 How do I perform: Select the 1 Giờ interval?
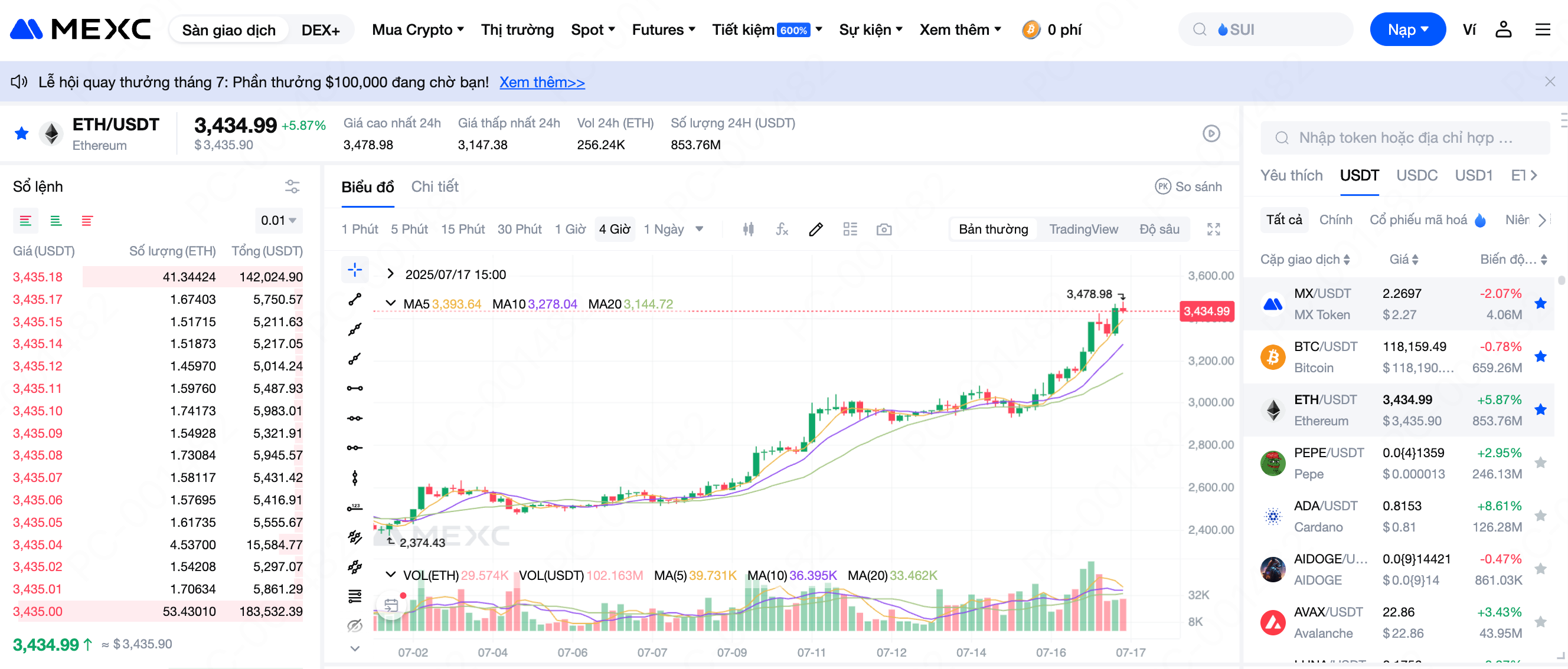570,229
